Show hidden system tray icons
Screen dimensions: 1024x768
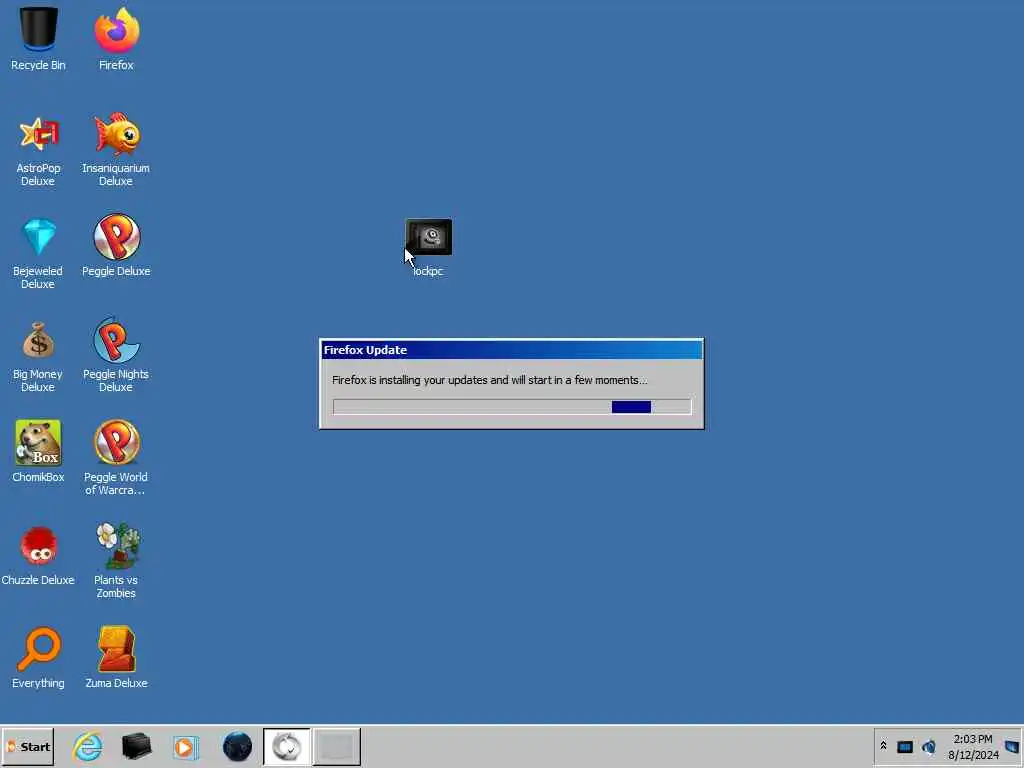pos(883,746)
